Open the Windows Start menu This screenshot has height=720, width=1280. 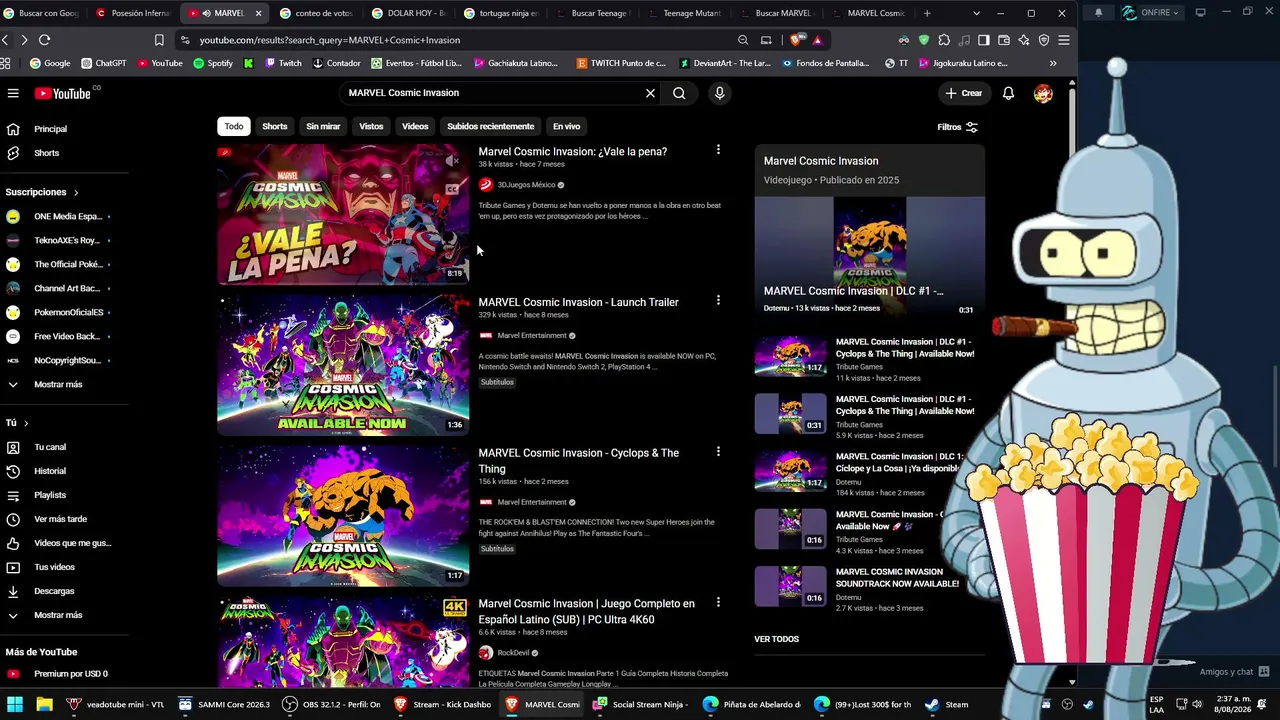pyautogui.click(x=15, y=704)
